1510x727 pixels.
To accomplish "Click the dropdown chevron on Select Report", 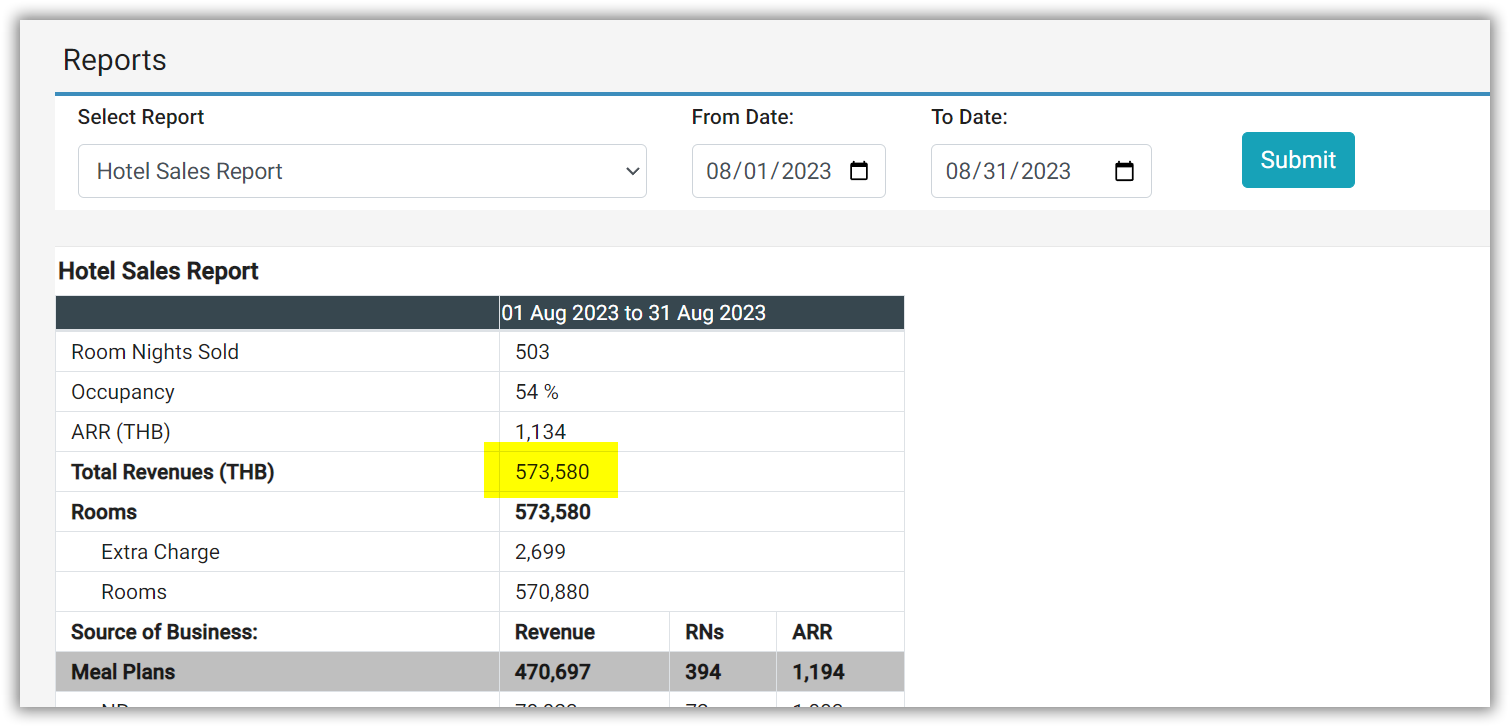I will 632,170.
